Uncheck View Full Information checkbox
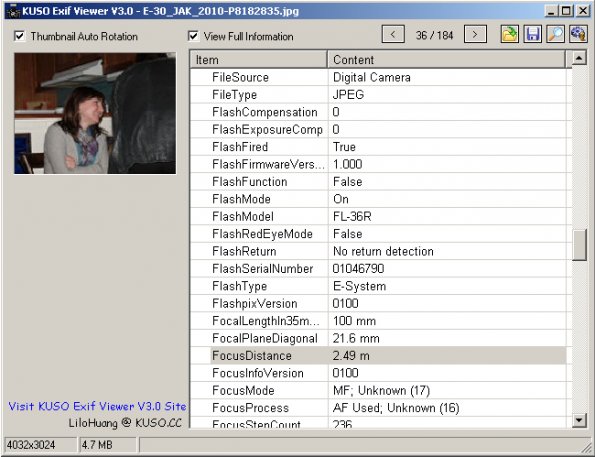The height and width of the screenshot is (457, 595). click(x=193, y=36)
